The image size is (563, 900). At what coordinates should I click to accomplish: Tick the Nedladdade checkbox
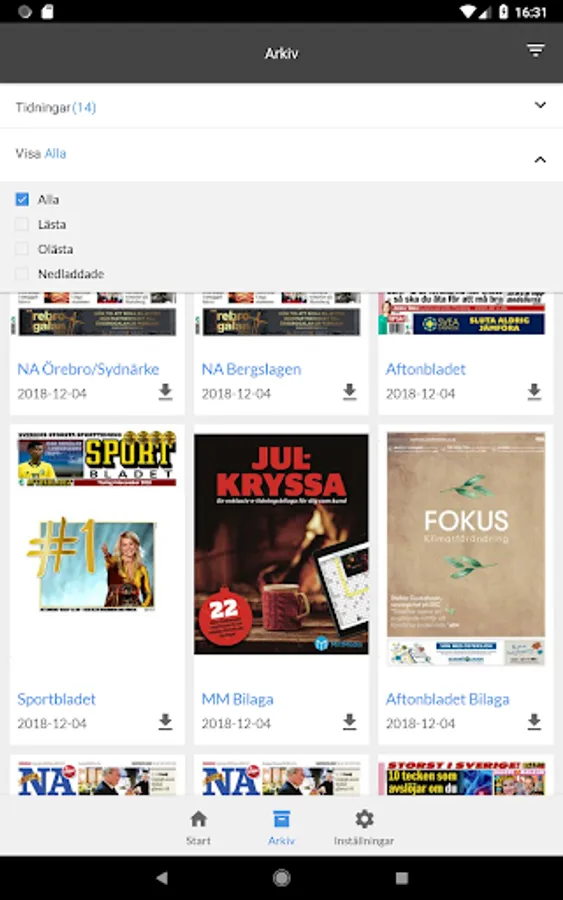(22, 274)
